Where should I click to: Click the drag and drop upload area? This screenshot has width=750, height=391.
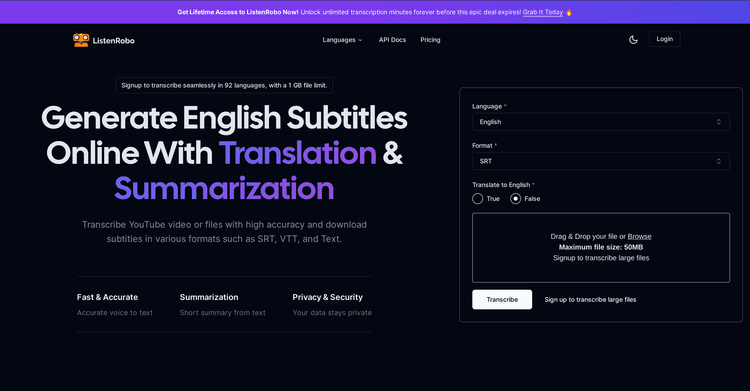click(601, 248)
